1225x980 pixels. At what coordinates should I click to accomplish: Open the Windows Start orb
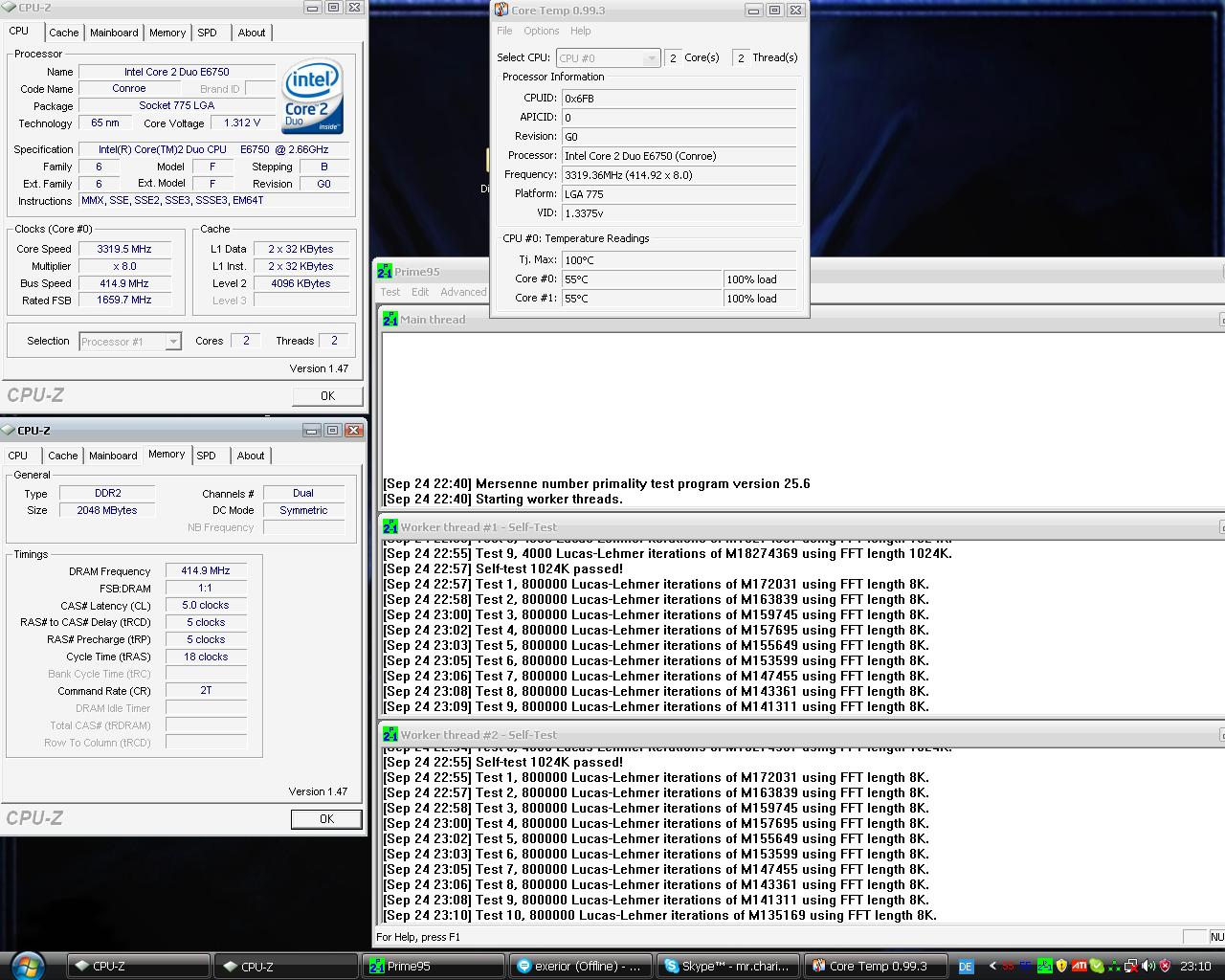(26, 965)
